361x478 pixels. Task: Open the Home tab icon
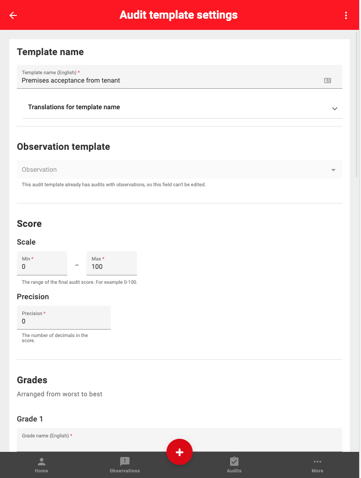[41, 462]
